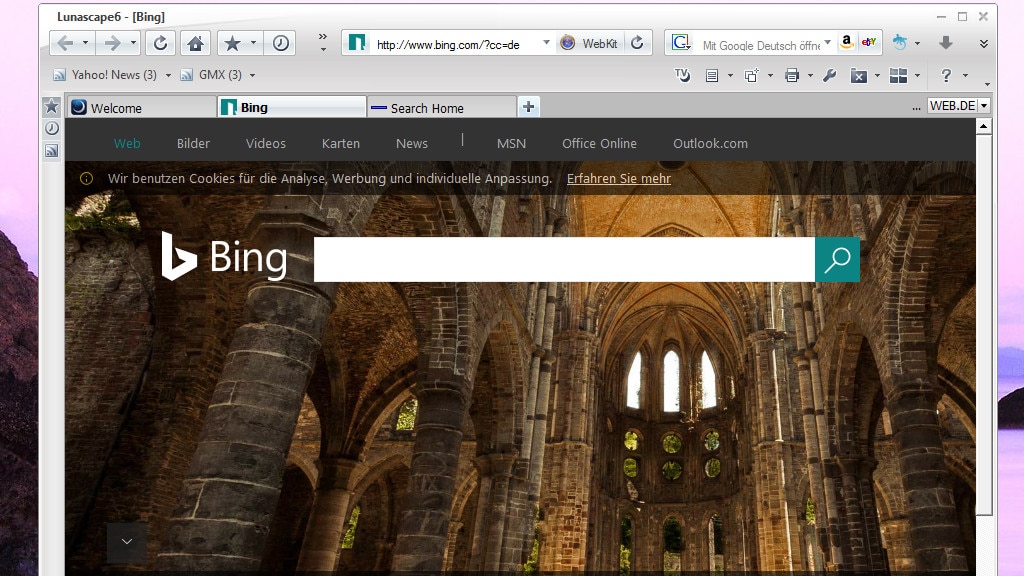Open News in Bing navigation

411,144
